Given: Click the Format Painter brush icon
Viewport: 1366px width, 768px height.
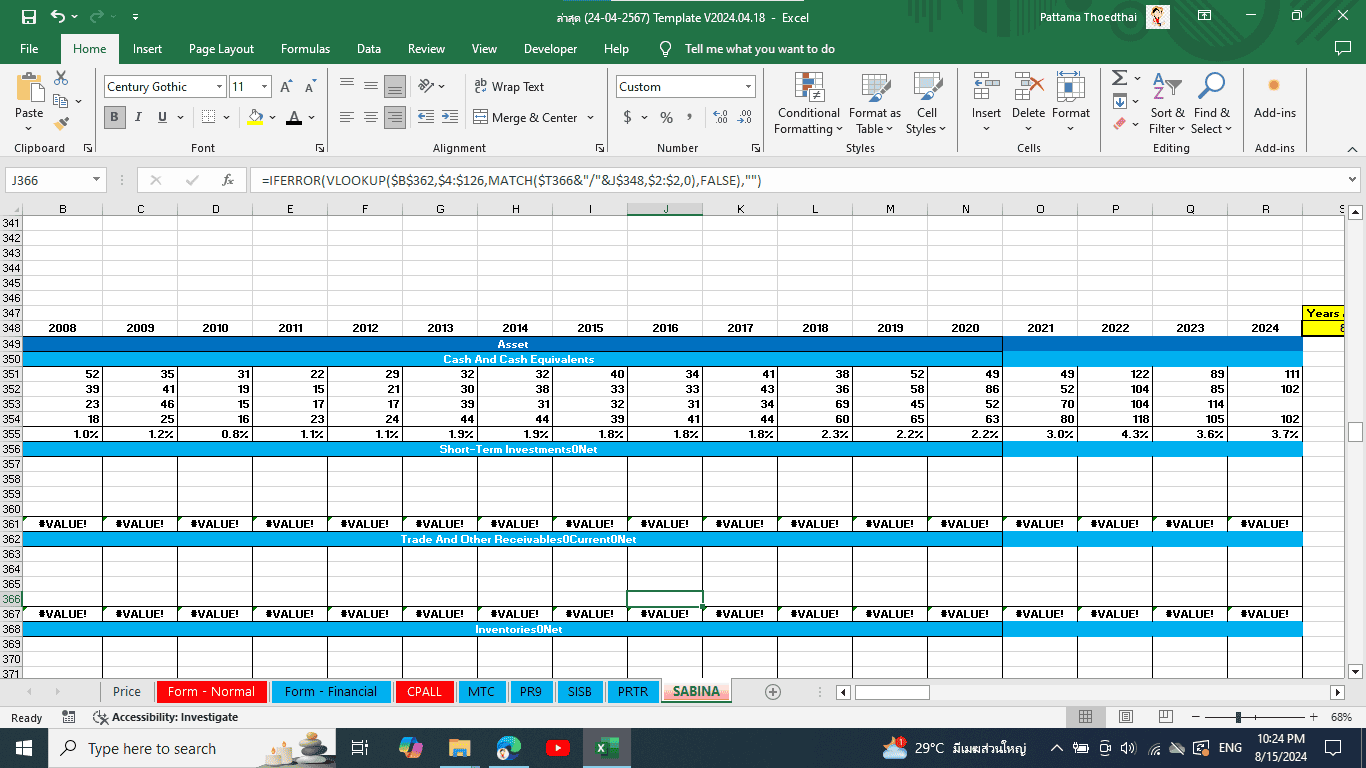Looking at the screenshot, I should tap(61, 124).
